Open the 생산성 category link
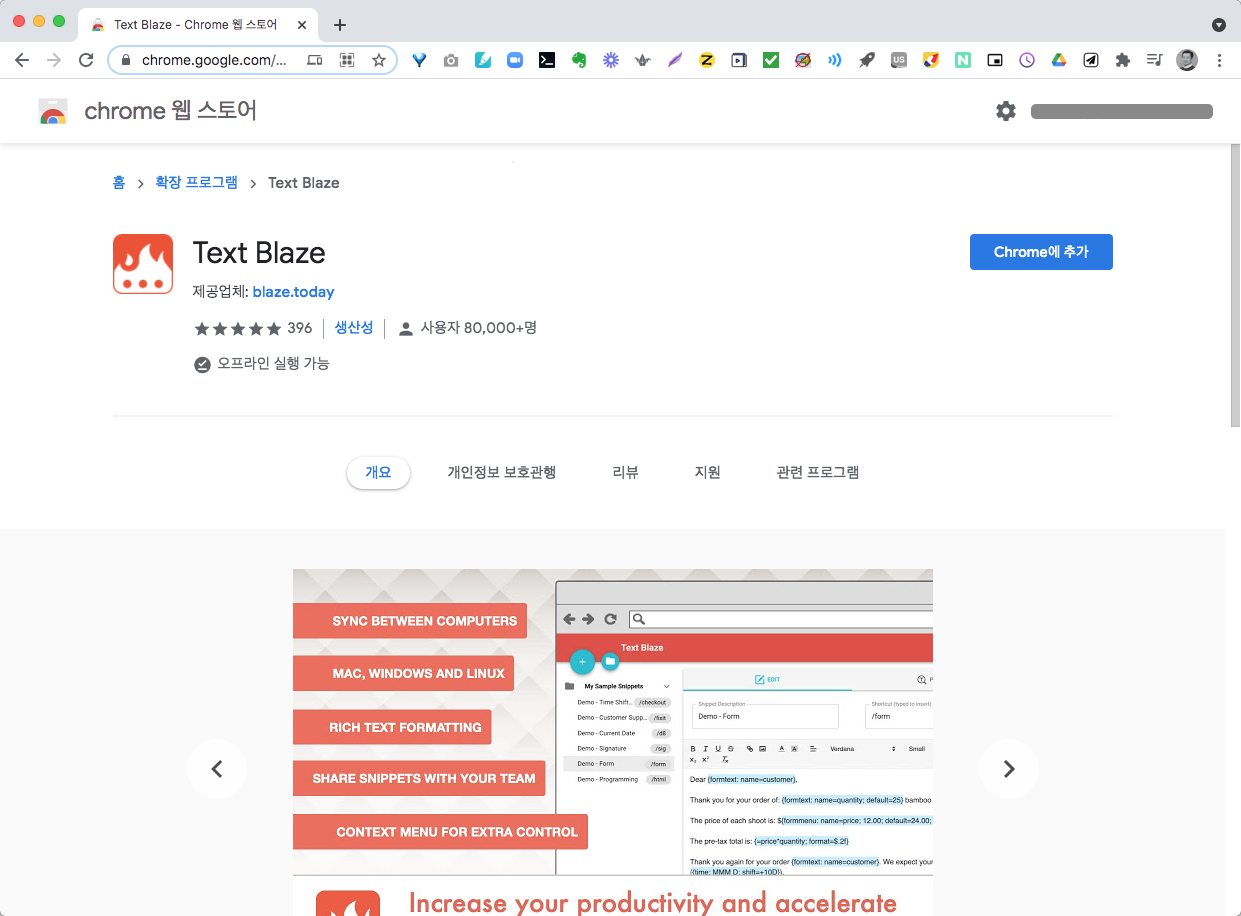 point(354,328)
